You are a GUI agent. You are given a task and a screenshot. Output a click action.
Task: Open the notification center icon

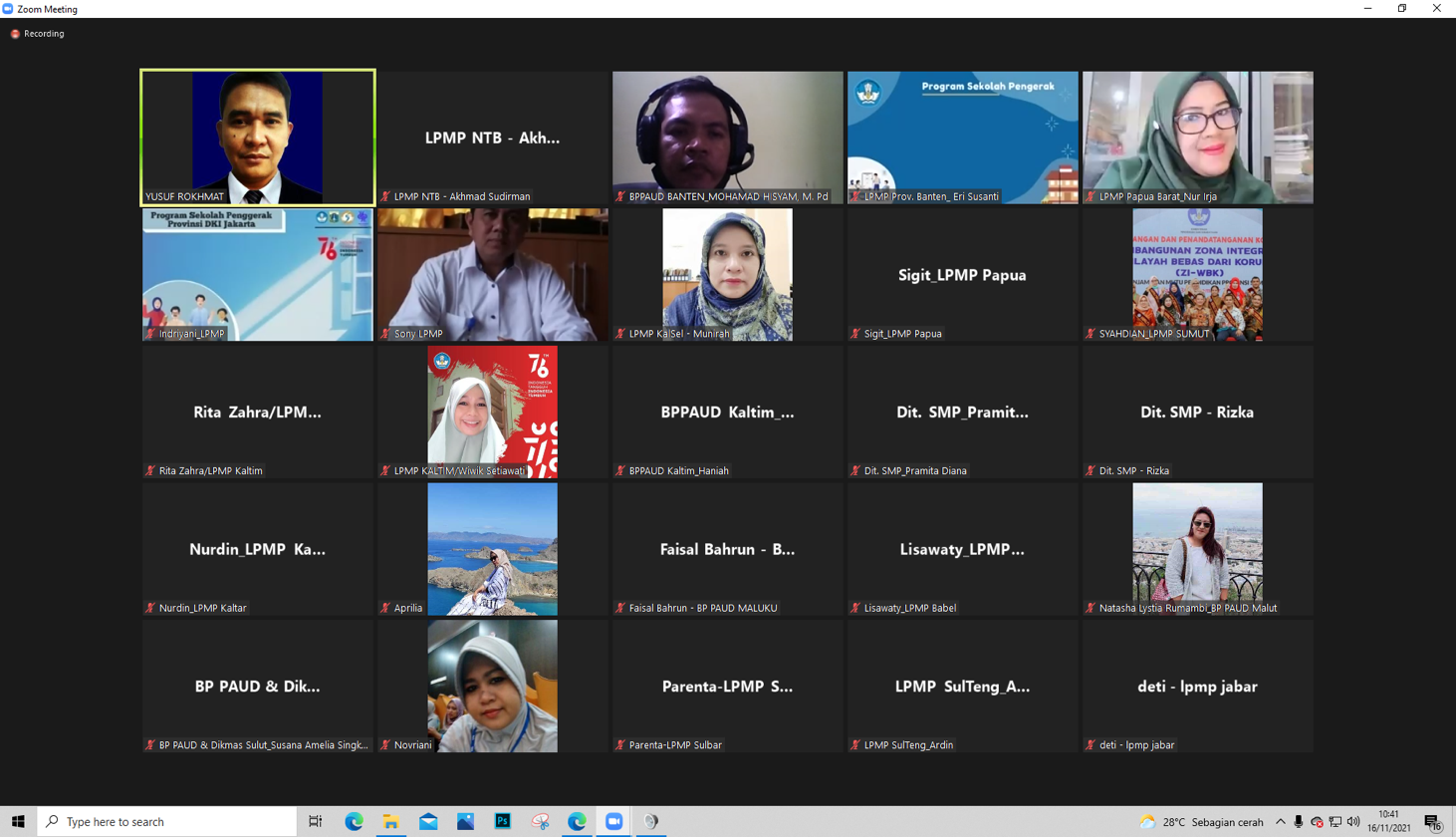[x=1433, y=822]
